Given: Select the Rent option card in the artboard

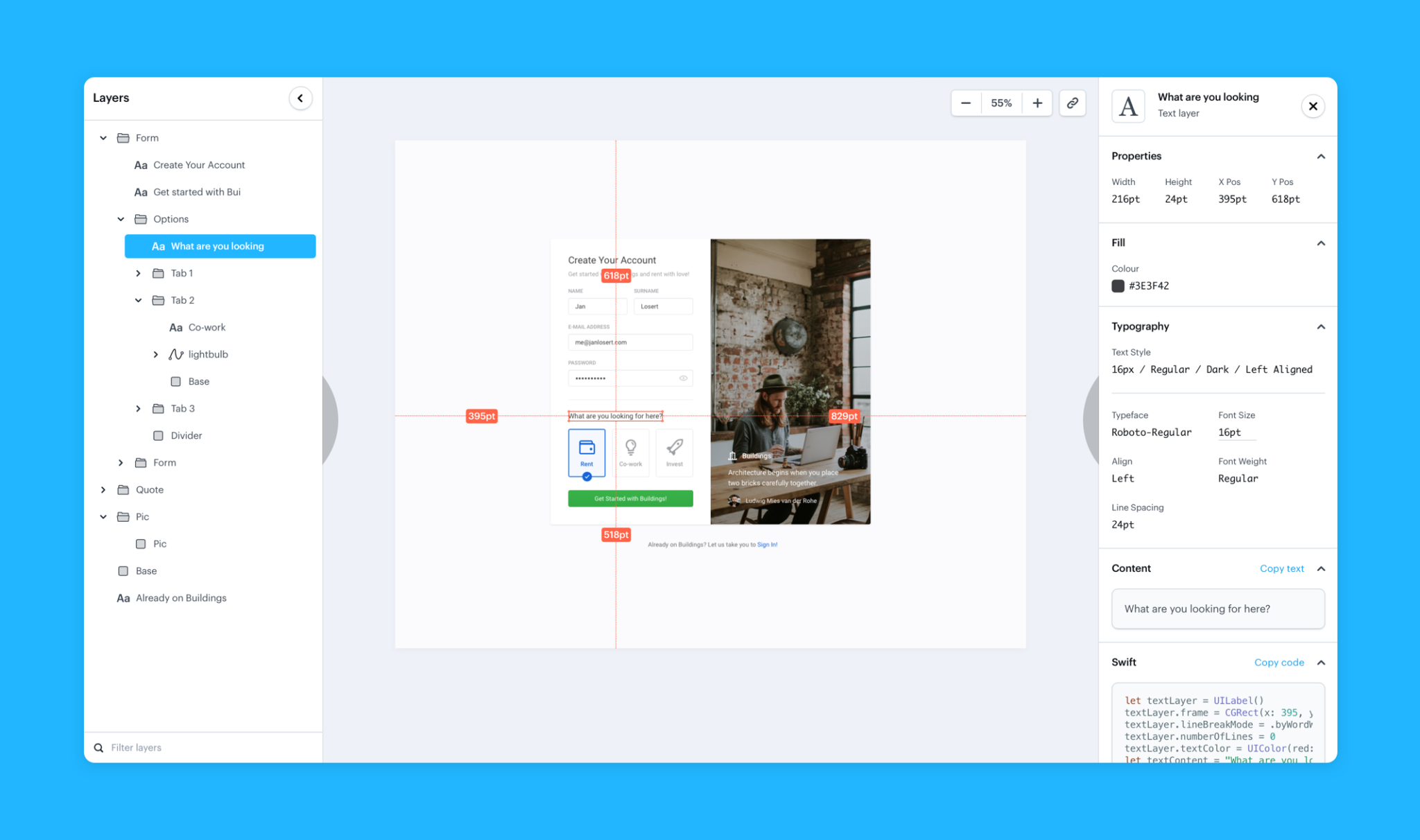Looking at the screenshot, I should [x=587, y=453].
